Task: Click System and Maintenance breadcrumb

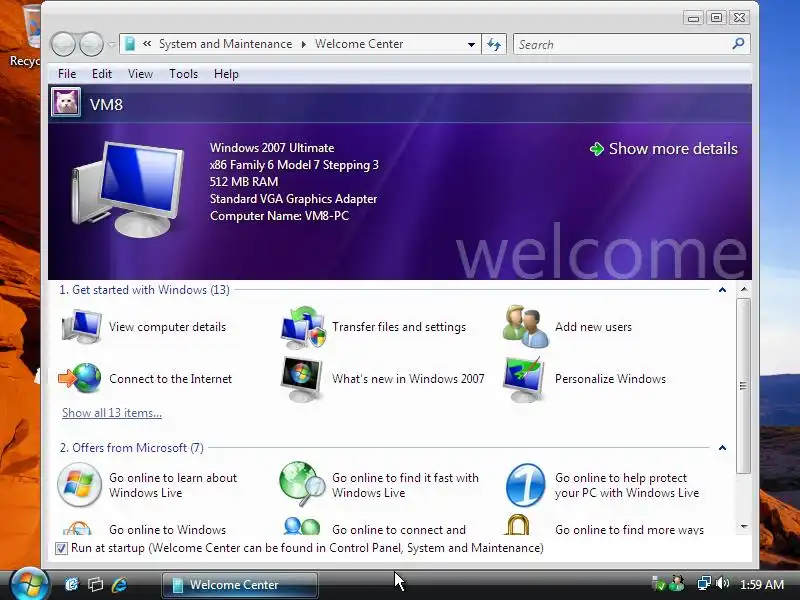Action: 226,44
